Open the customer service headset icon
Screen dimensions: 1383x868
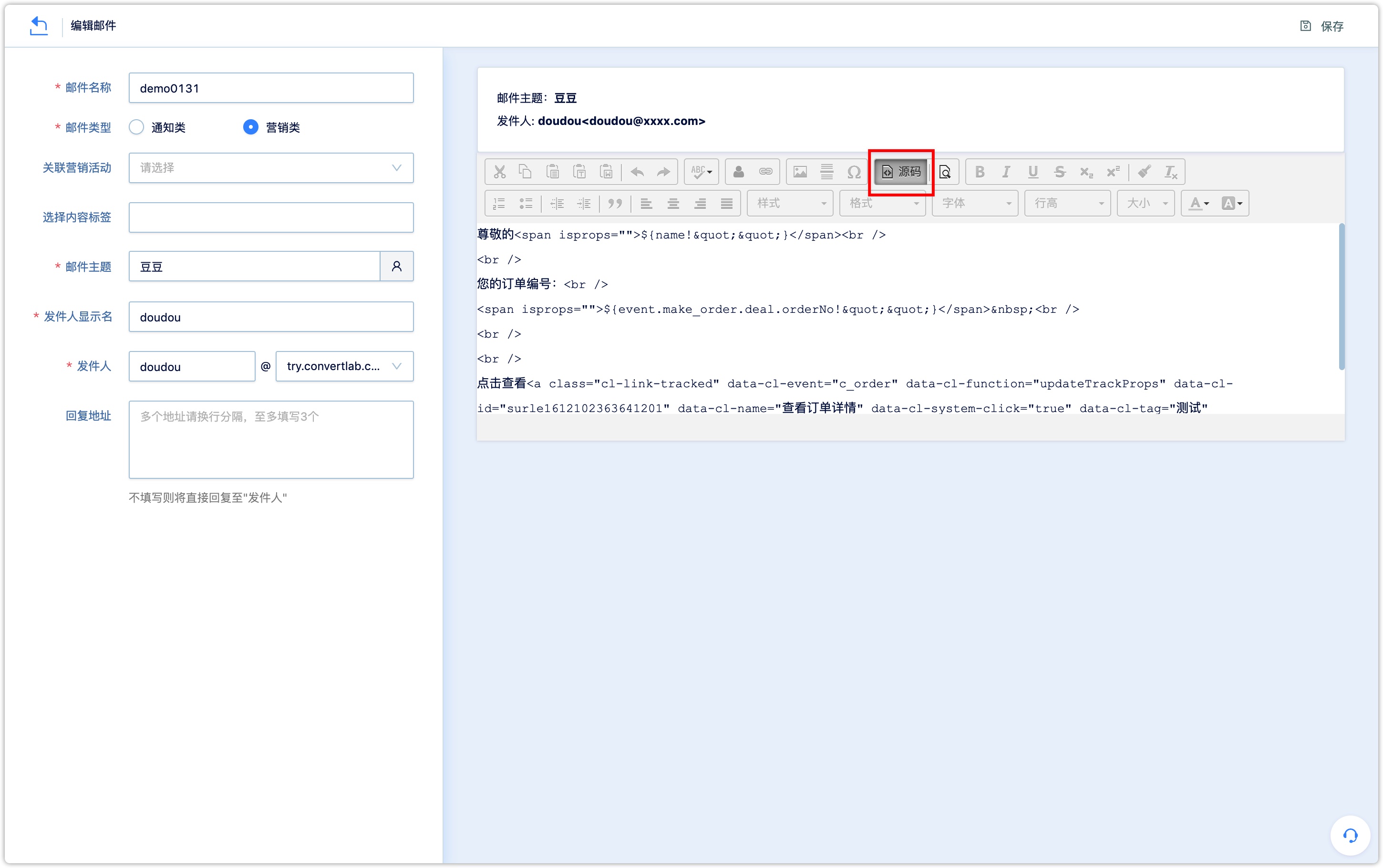[1350, 835]
